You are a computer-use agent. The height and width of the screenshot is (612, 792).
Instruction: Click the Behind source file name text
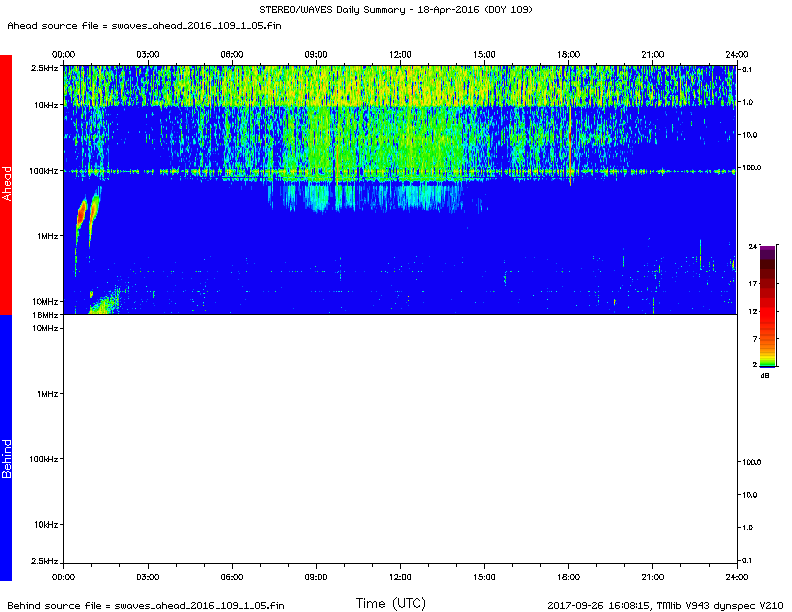[145, 605]
